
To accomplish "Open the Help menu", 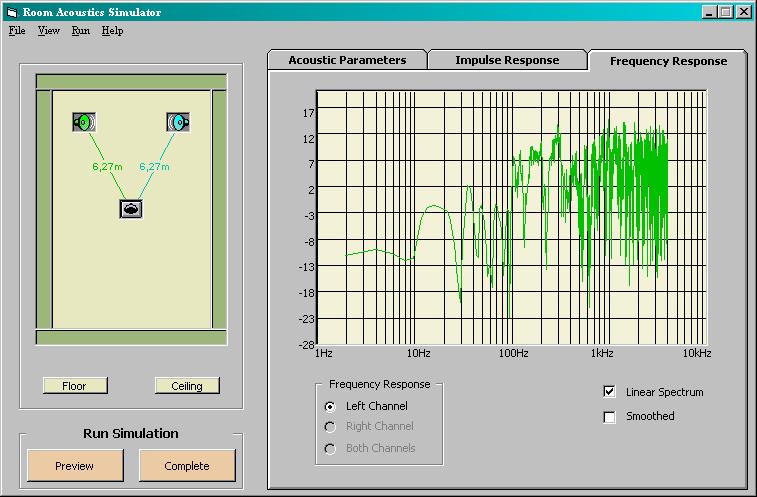I will 112,31.
